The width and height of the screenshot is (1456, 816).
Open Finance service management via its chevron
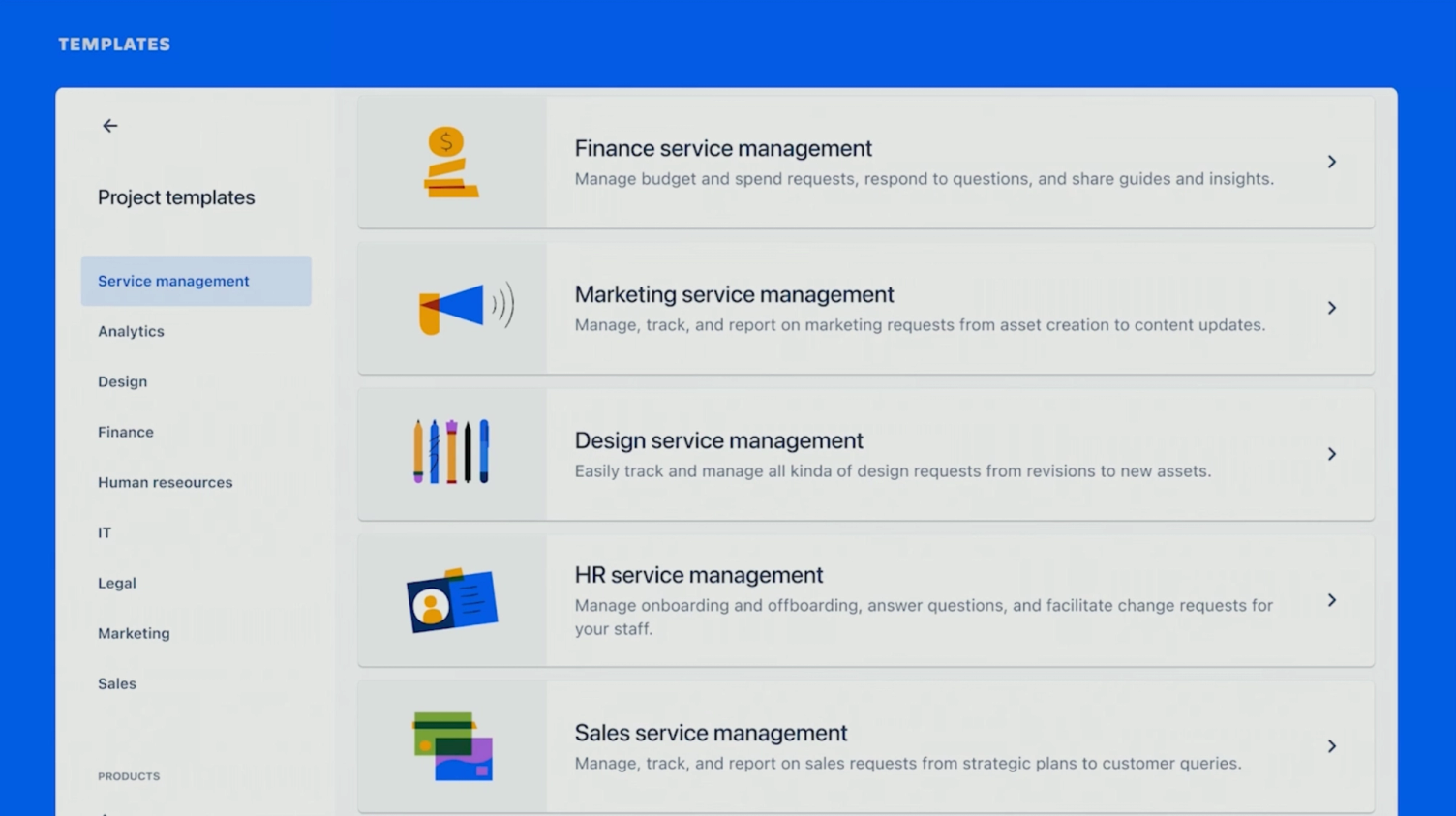1332,162
